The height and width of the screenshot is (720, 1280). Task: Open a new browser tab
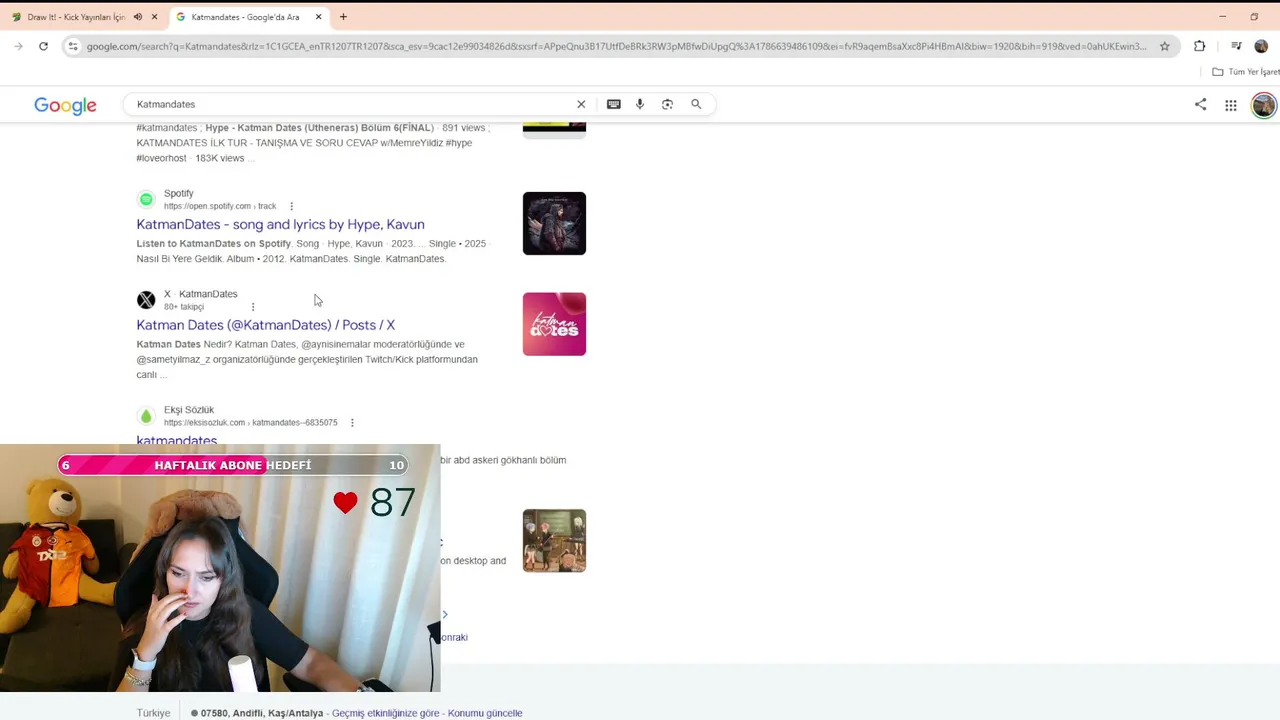pos(343,17)
